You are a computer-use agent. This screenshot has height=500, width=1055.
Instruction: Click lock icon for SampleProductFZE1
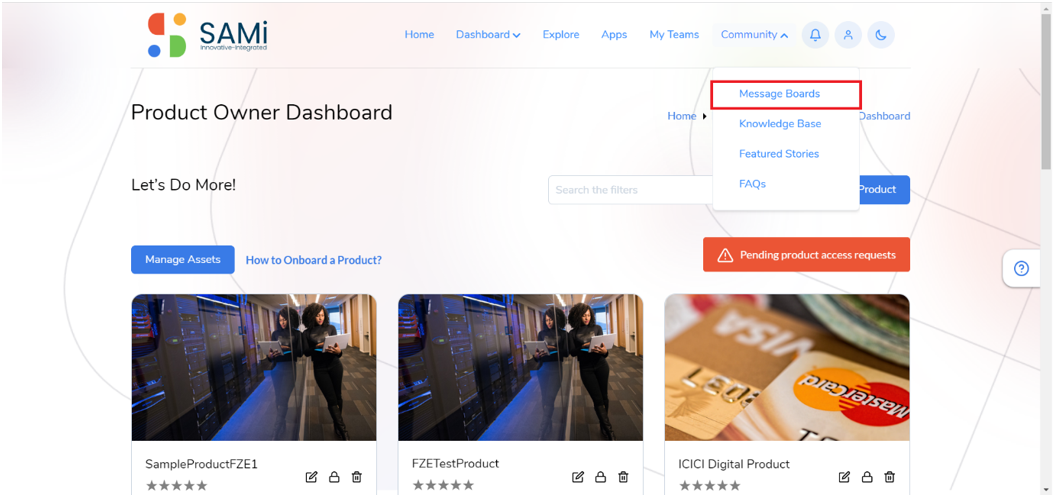pyautogui.click(x=334, y=477)
